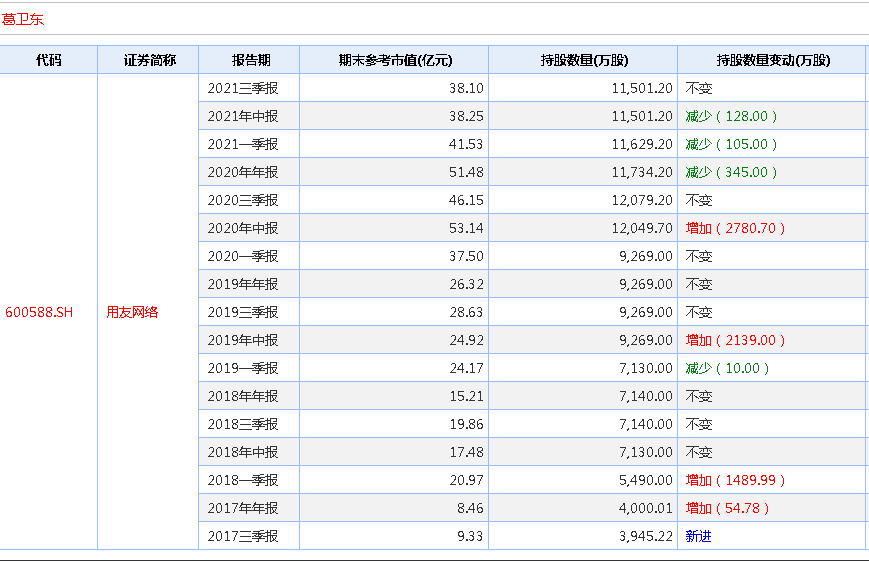Image resolution: width=869 pixels, height=562 pixels.
Task: Select the 2018一季报 report period cell
Action: coord(242,480)
